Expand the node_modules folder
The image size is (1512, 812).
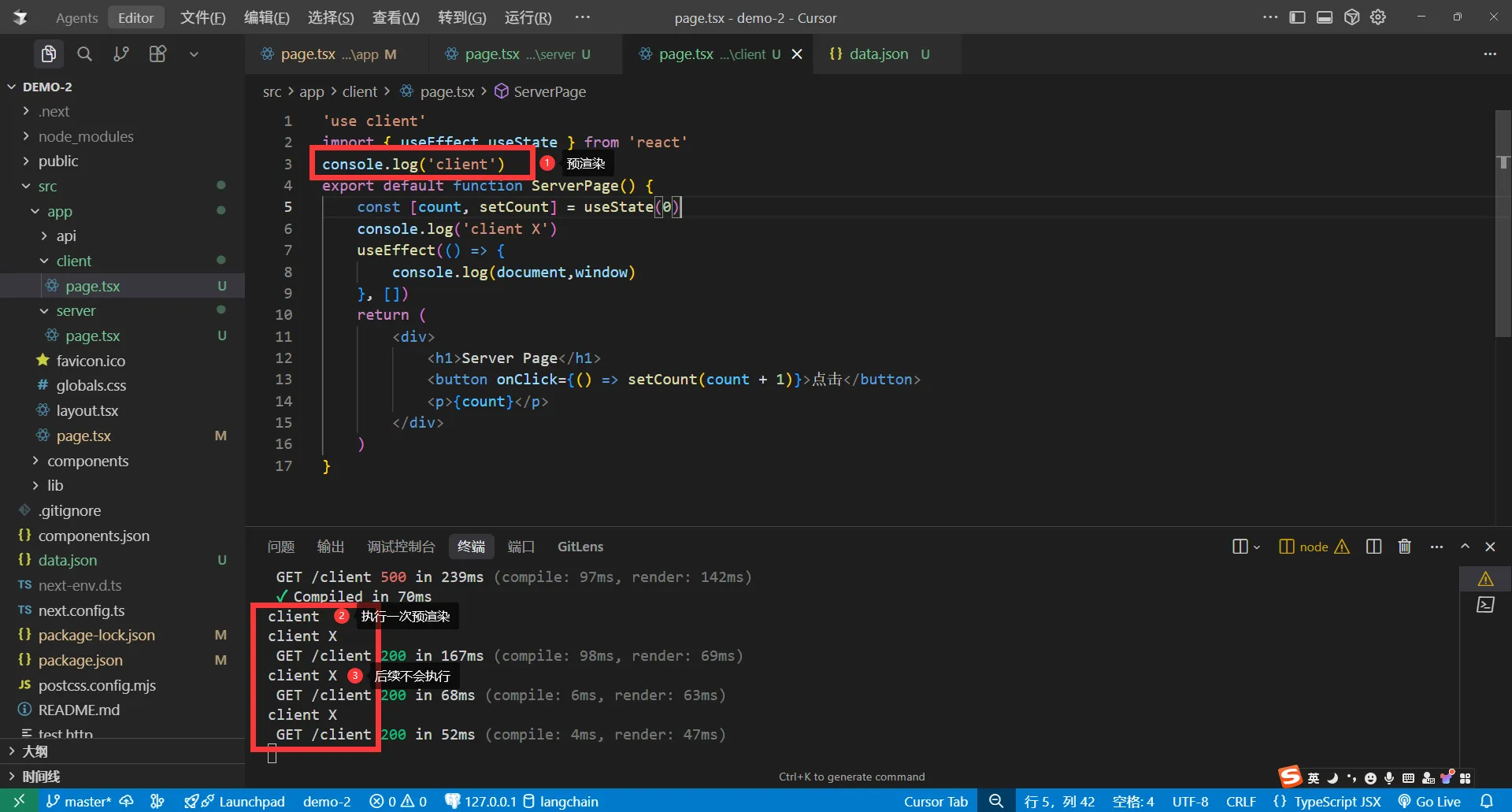[85, 136]
